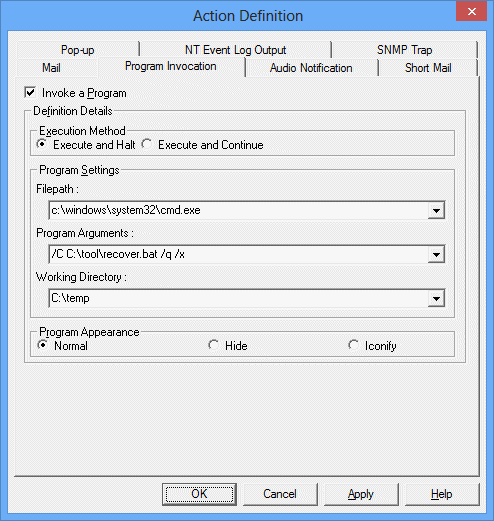Focus the Working Directory C:\temp field
This screenshot has height=521, width=494.
pyautogui.click(x=238, y=298)
